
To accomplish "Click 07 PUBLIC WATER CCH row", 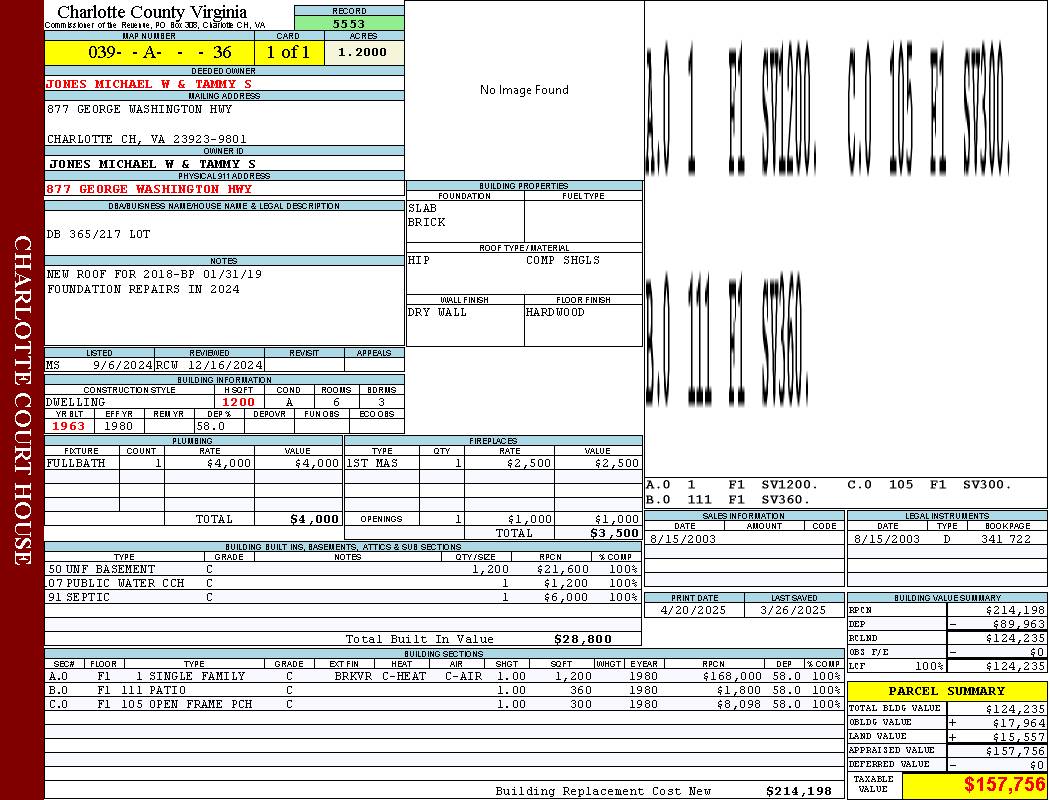I will coord(343,584).
